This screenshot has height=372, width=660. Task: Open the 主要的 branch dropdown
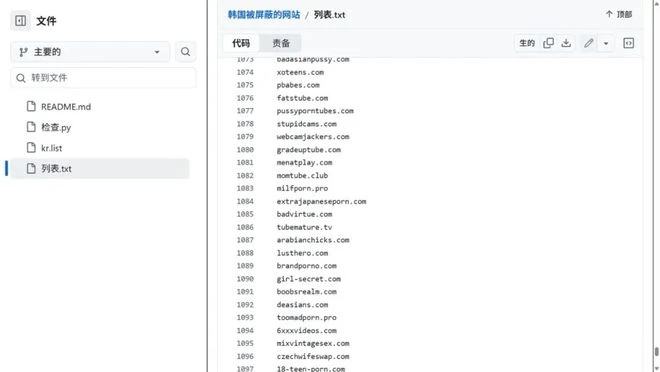(90, 52)
